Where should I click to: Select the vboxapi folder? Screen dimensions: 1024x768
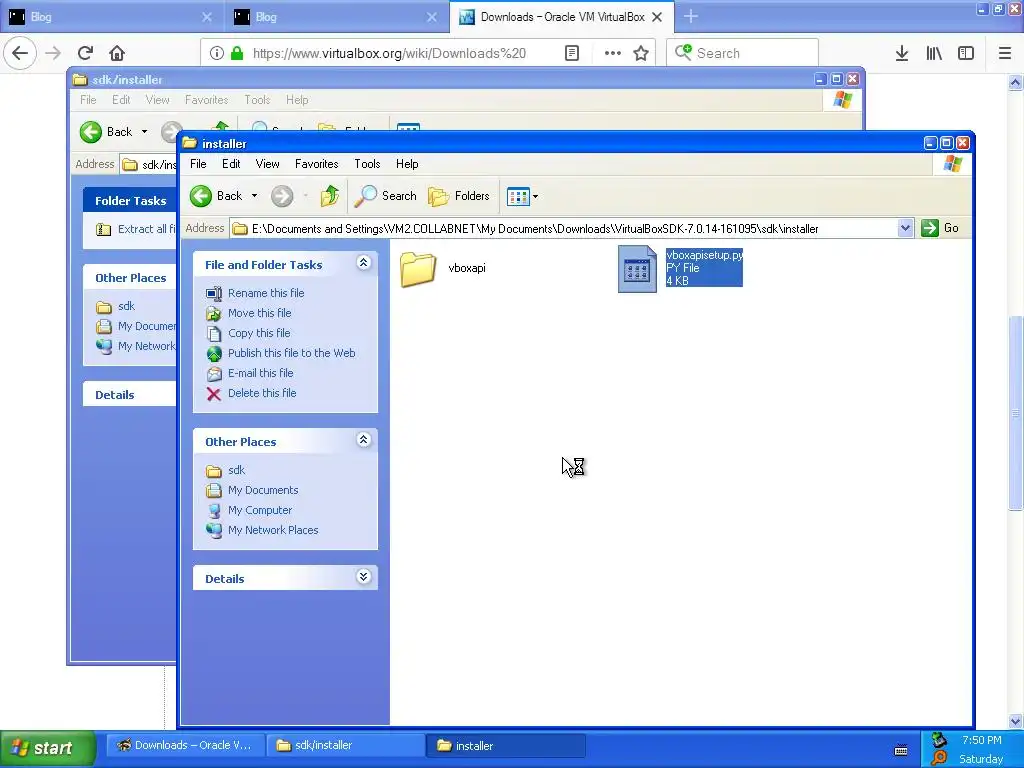(x=443, y=268)
